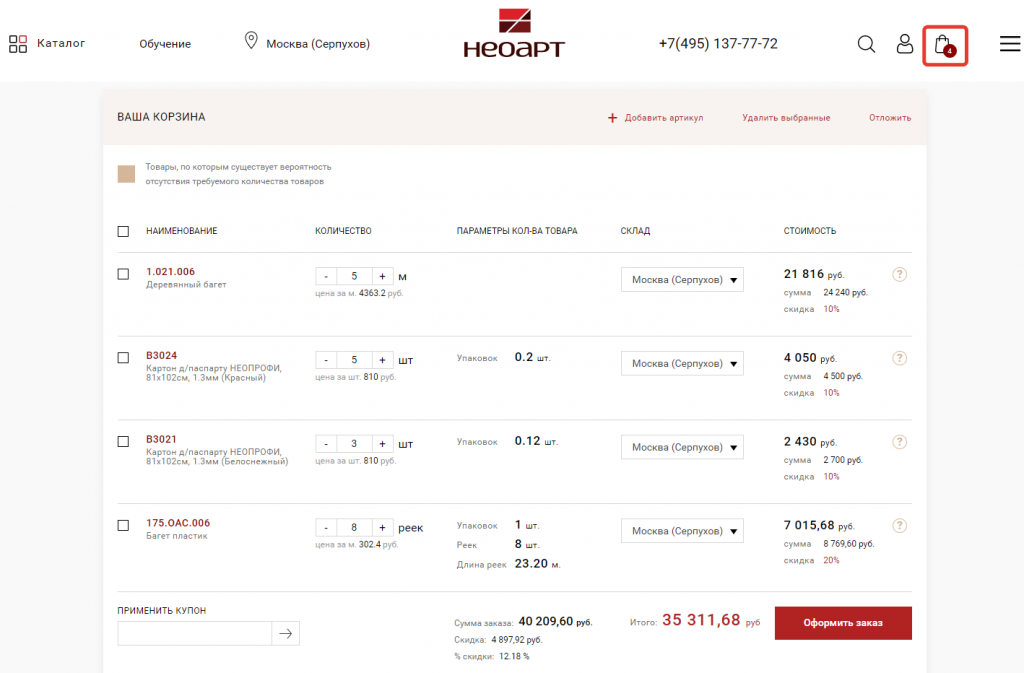1024x673 pixels.
Task: Open the Каталог grid icon
Action: [18, 44]
